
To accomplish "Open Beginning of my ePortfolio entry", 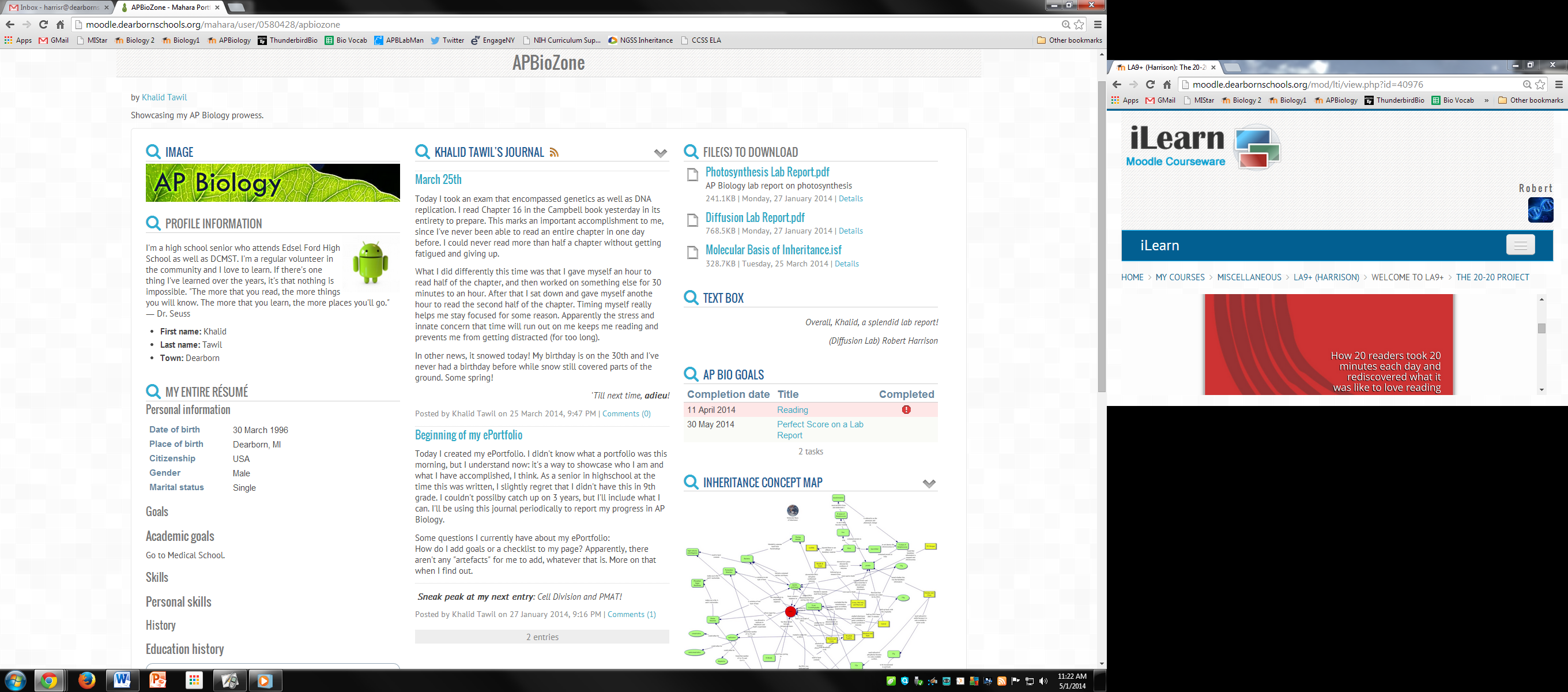I will (x=469, y=435).
